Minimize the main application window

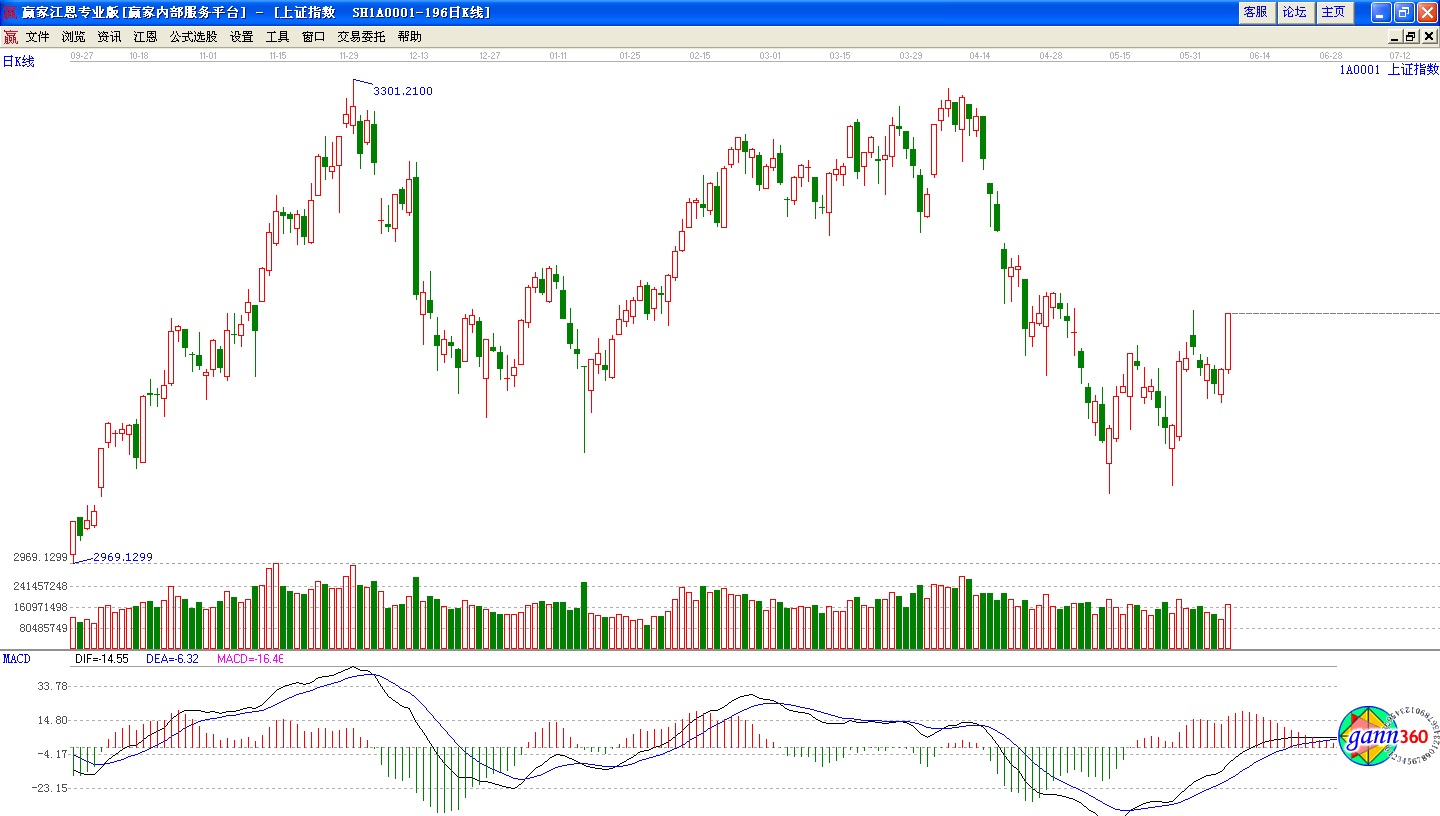pyautogui.click(x=1381, y=12)
